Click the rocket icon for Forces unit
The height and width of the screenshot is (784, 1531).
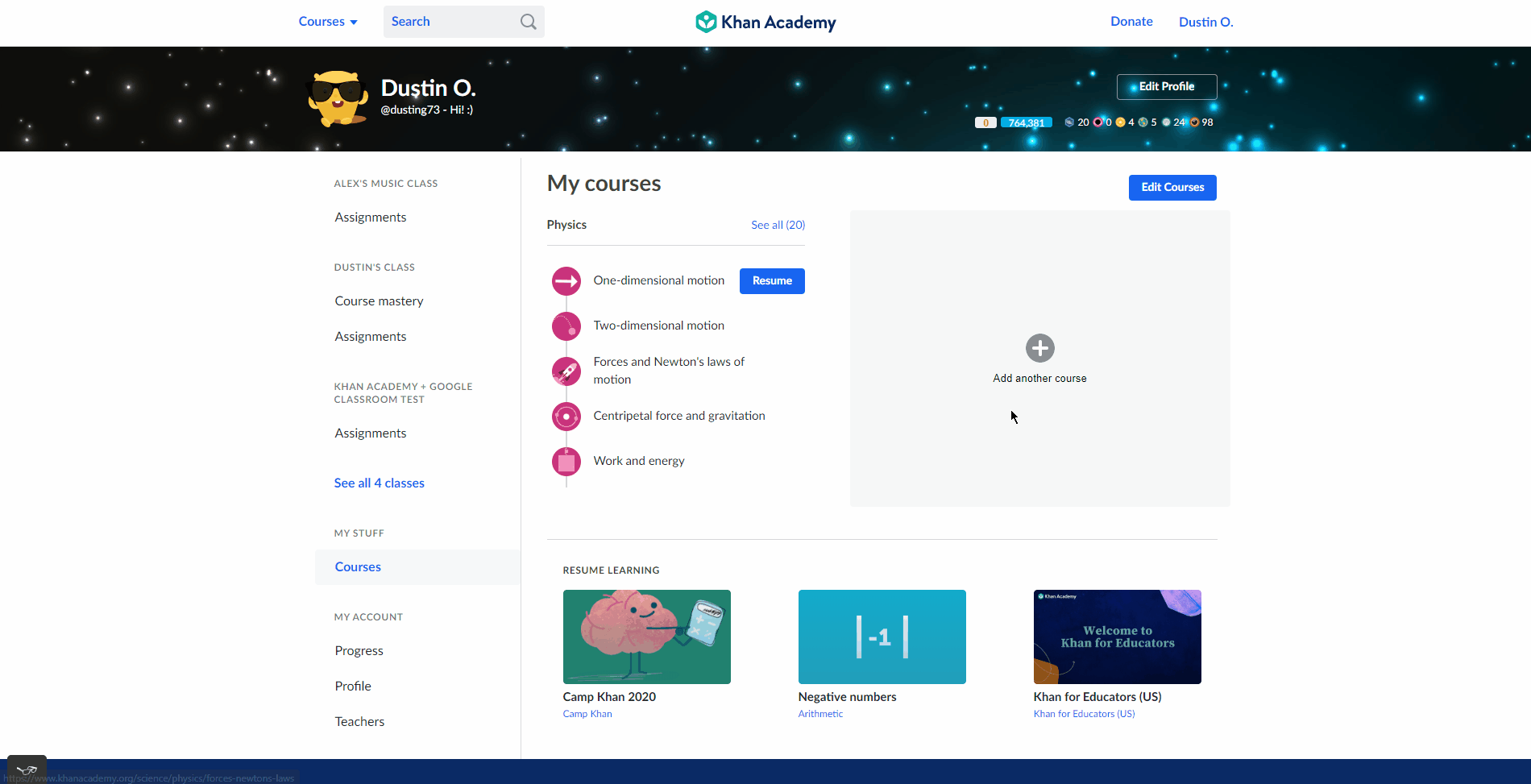(566, 371)
